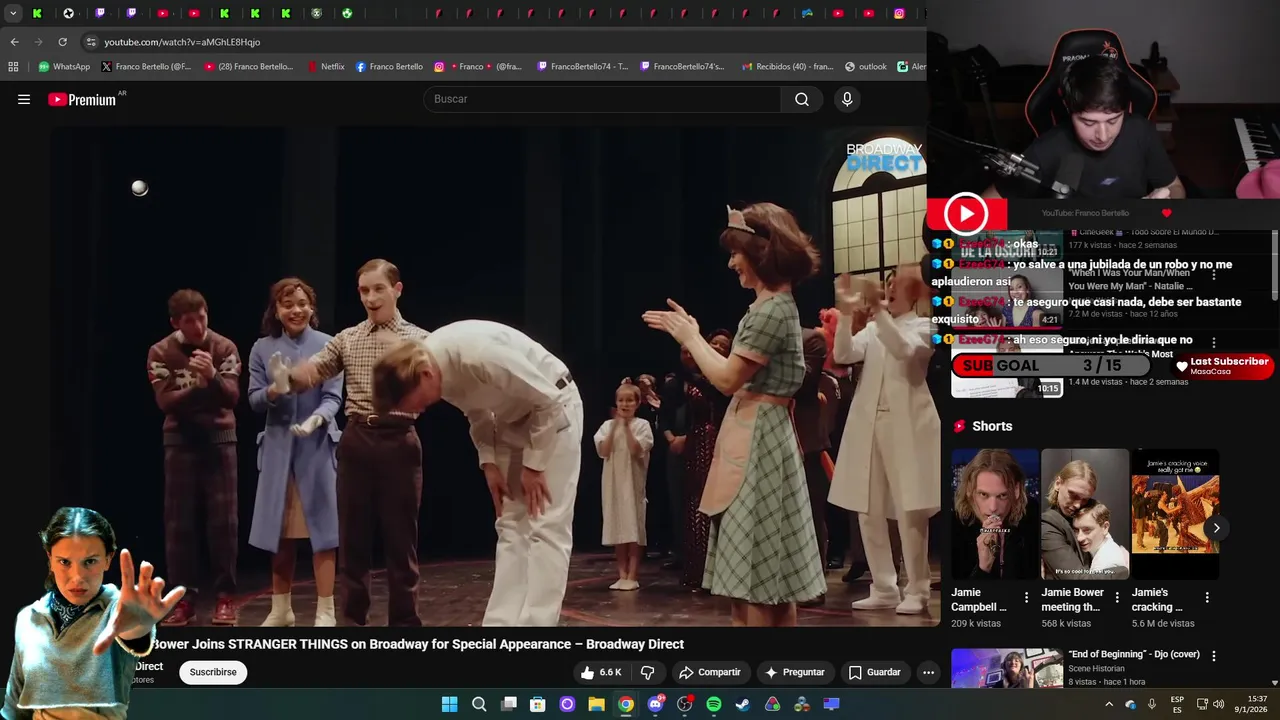
Task: Select the youtube.com URL address bar
Action: tap(182, 42)
